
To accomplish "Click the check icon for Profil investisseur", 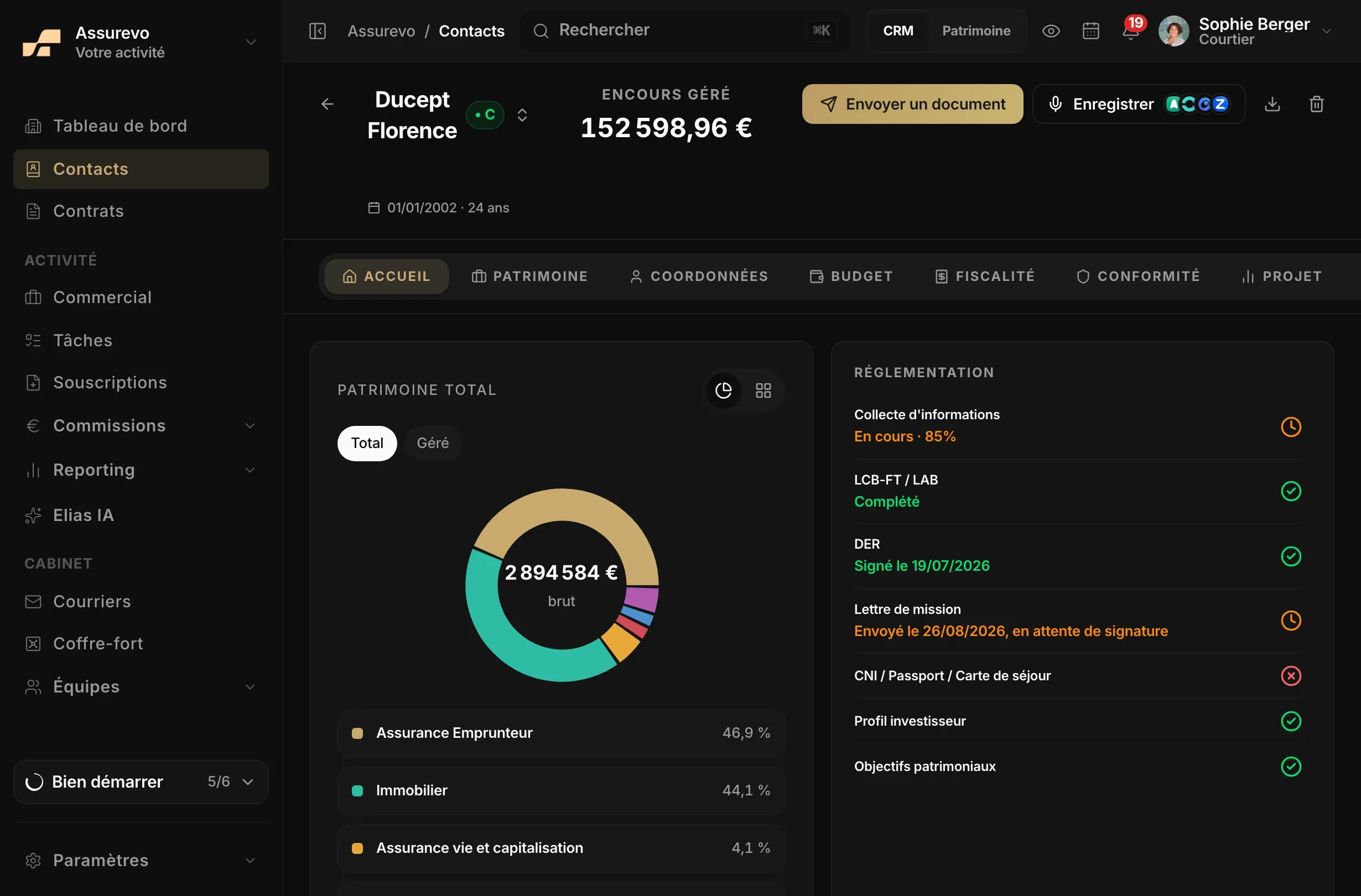I will click(x=1291, y=721).
